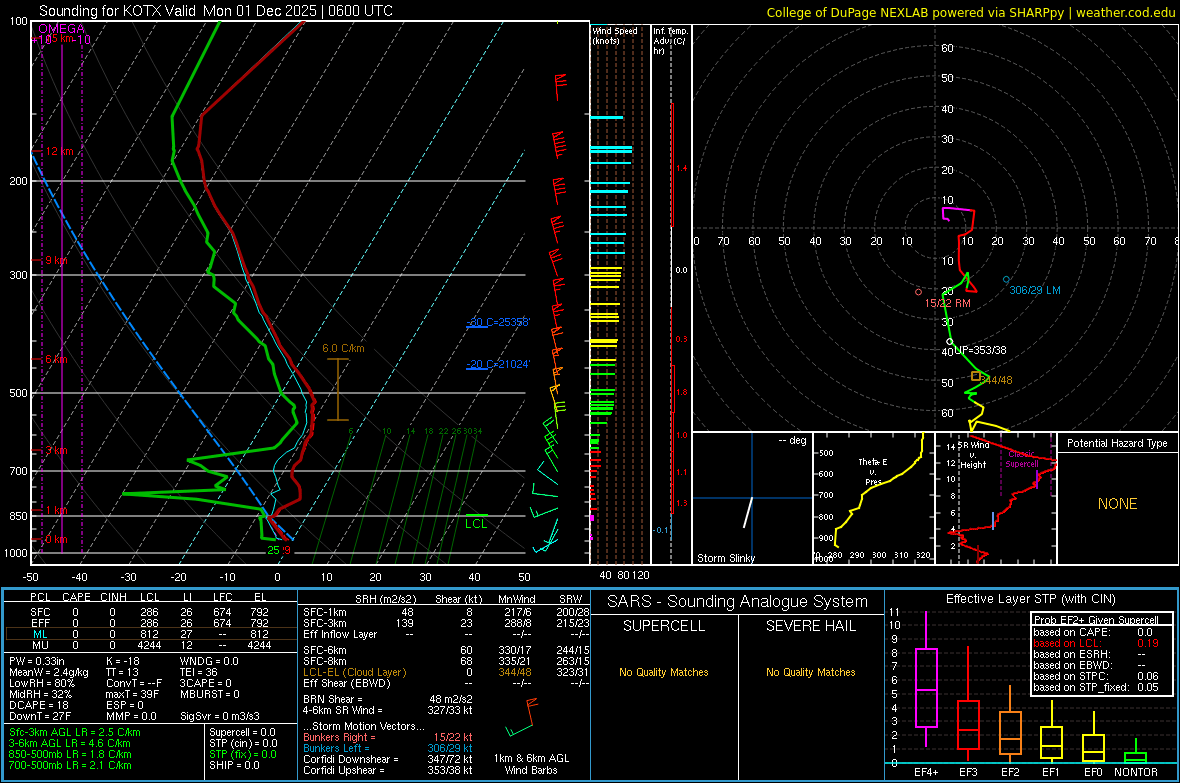Viewport: 1180px width, 783px height.
Task: Click the 'SigSvr = 0 m3/s3' value
Action: click(x=220, y=716)
